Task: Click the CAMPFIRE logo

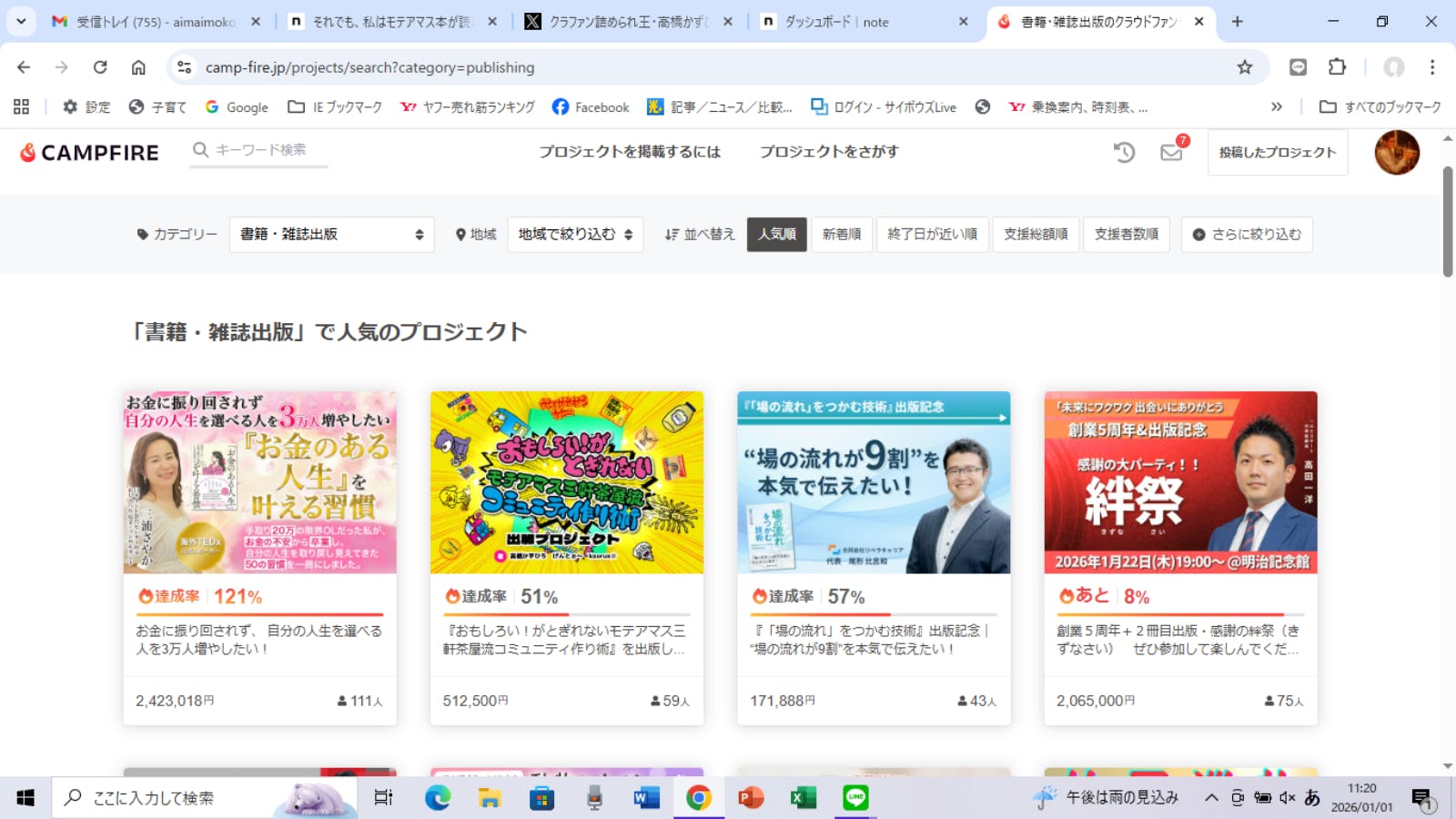Action: [89, 153]
